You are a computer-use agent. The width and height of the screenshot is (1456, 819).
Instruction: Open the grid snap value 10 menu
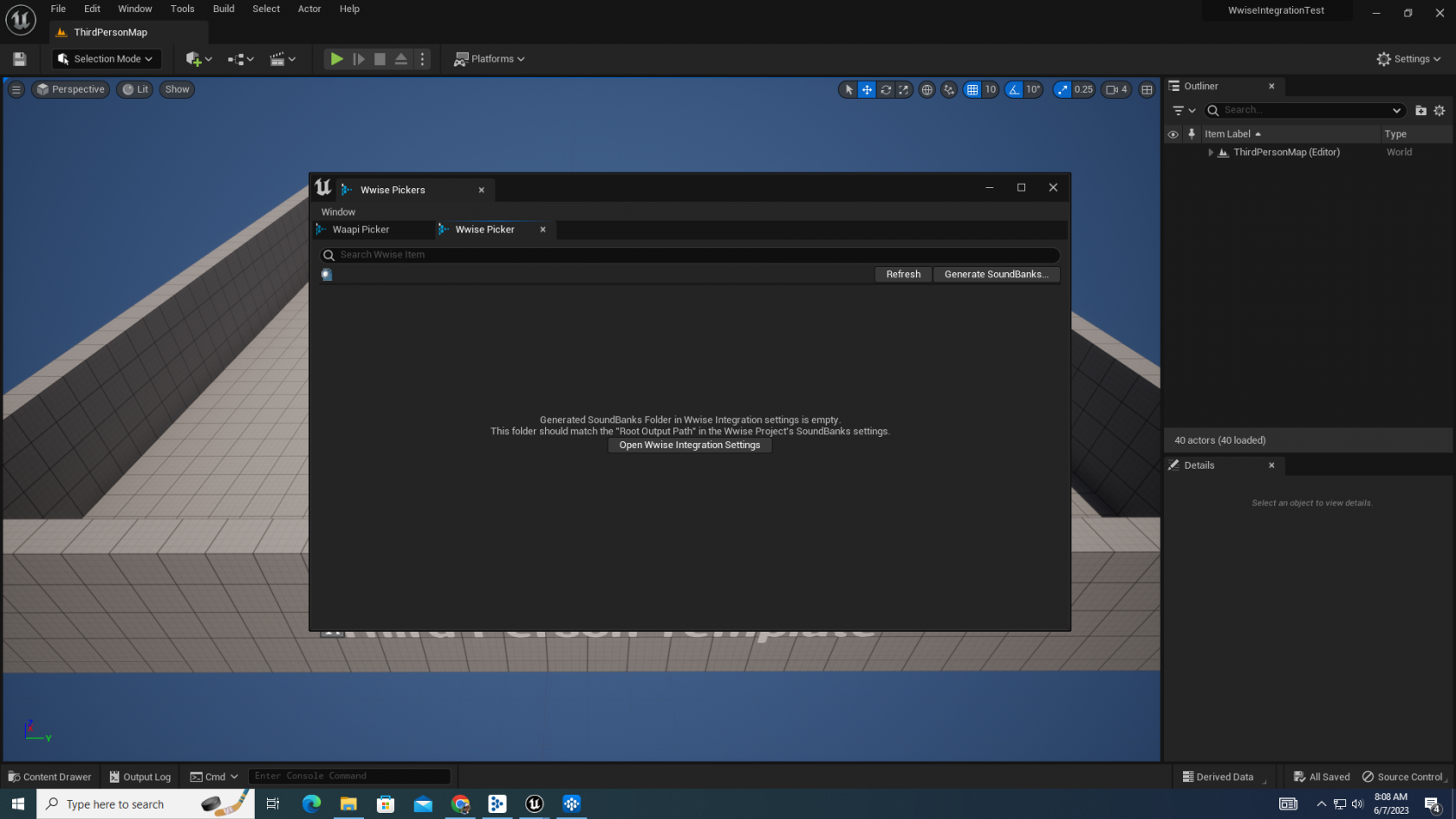990,89
